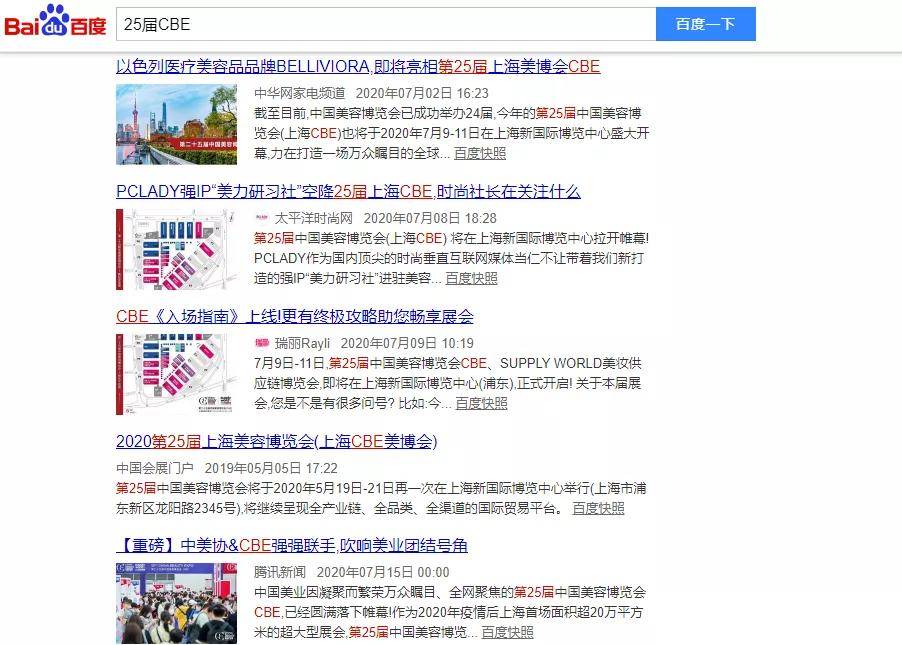Click the Baidu logo

point(55,21)
